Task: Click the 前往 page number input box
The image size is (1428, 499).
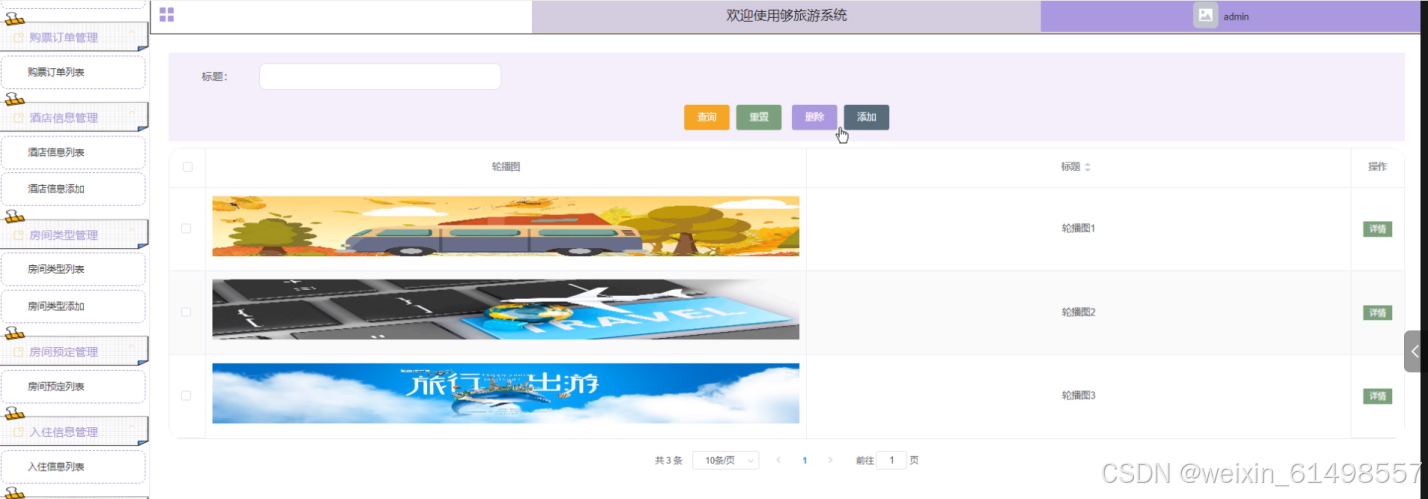Action: pos(892,460)
